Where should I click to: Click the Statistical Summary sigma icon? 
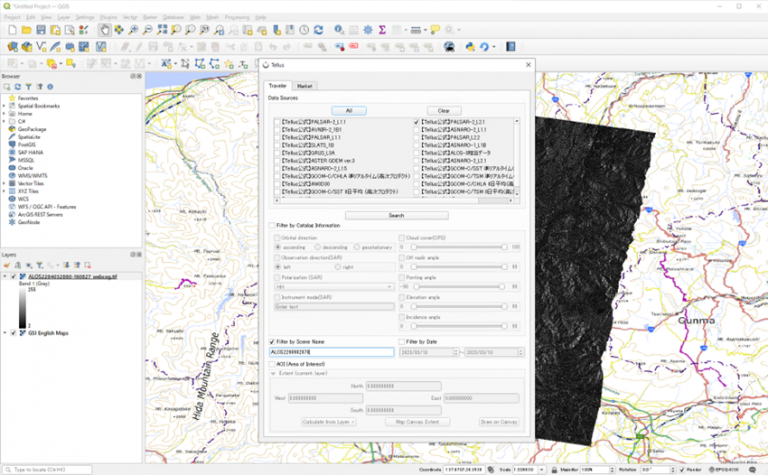(382, 30)
